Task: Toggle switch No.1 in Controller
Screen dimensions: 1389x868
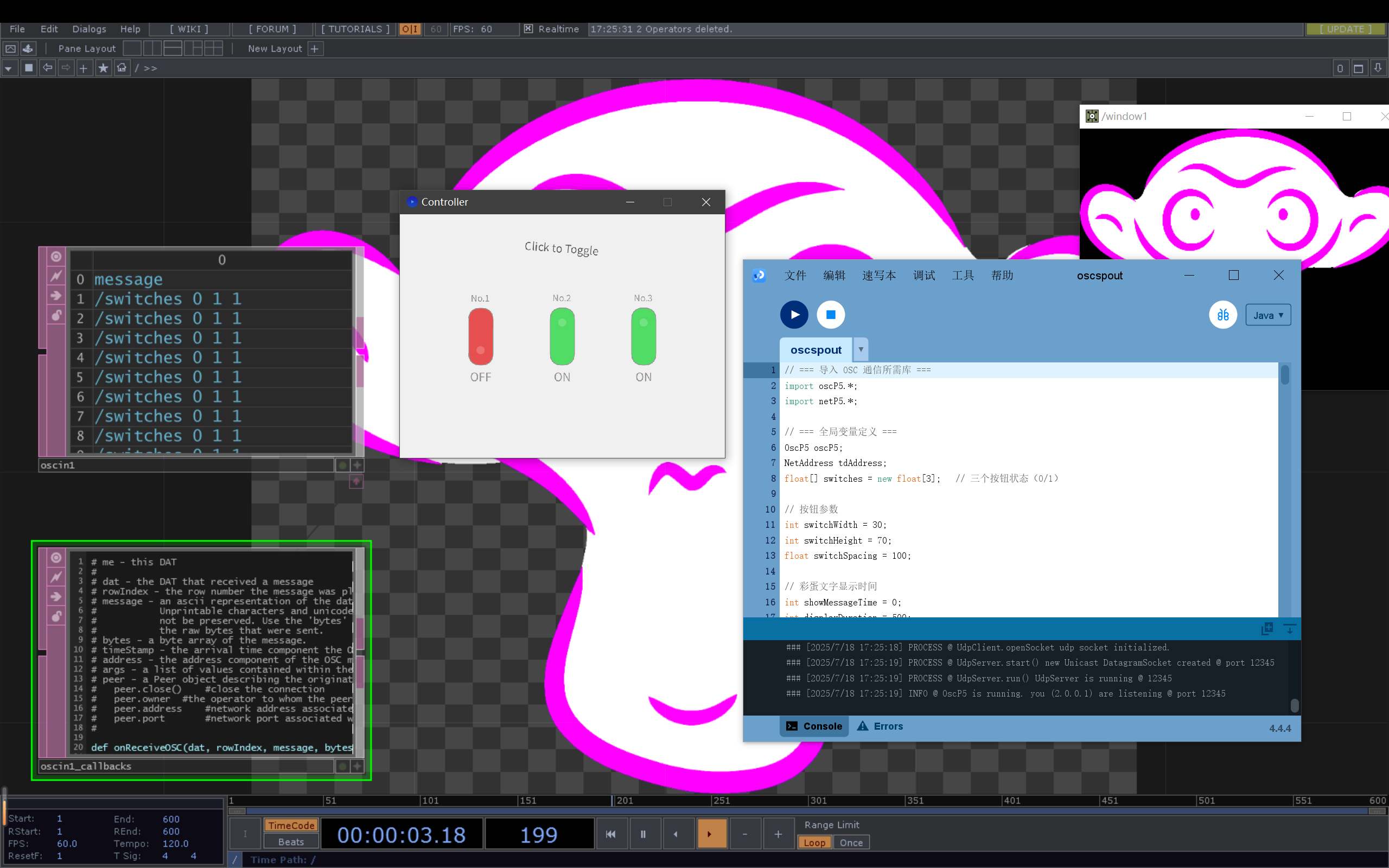Action: click(480, 336)
